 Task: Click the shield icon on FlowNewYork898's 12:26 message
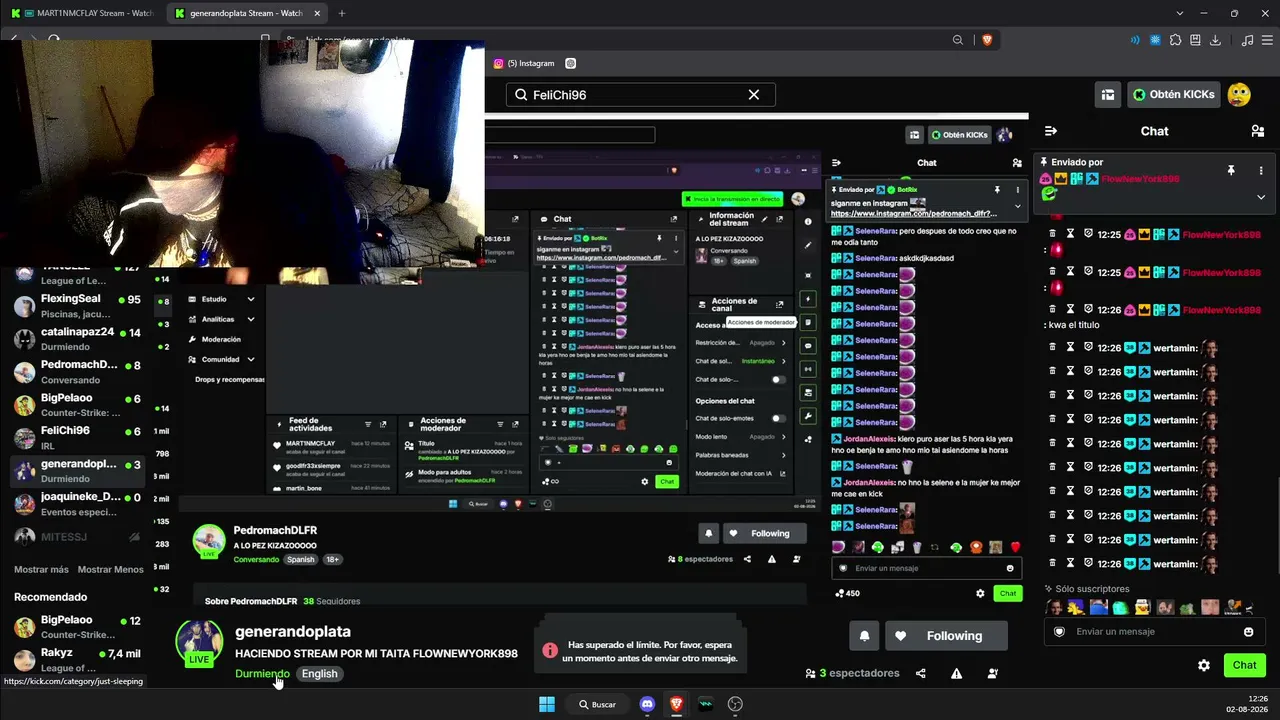pyautogui.click(x=1088, y=310)
